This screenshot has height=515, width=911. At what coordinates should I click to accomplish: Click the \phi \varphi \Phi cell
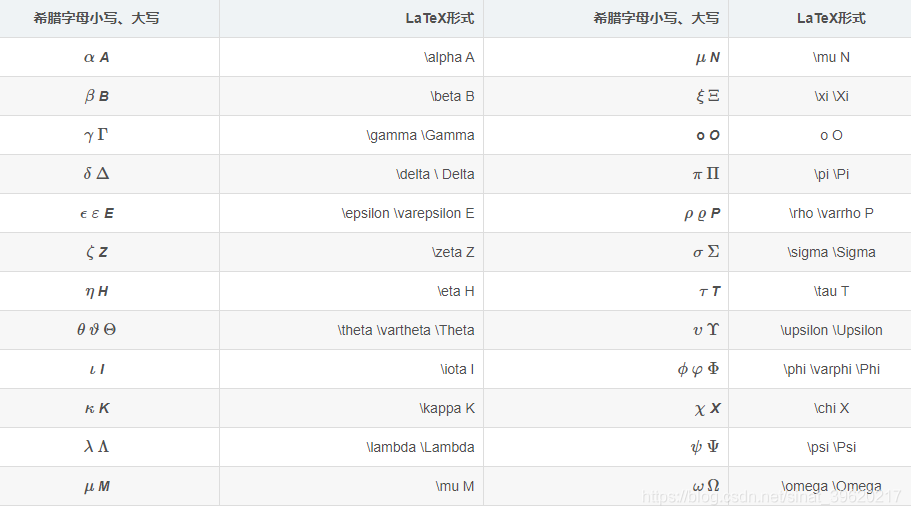[x=819, y=369]
